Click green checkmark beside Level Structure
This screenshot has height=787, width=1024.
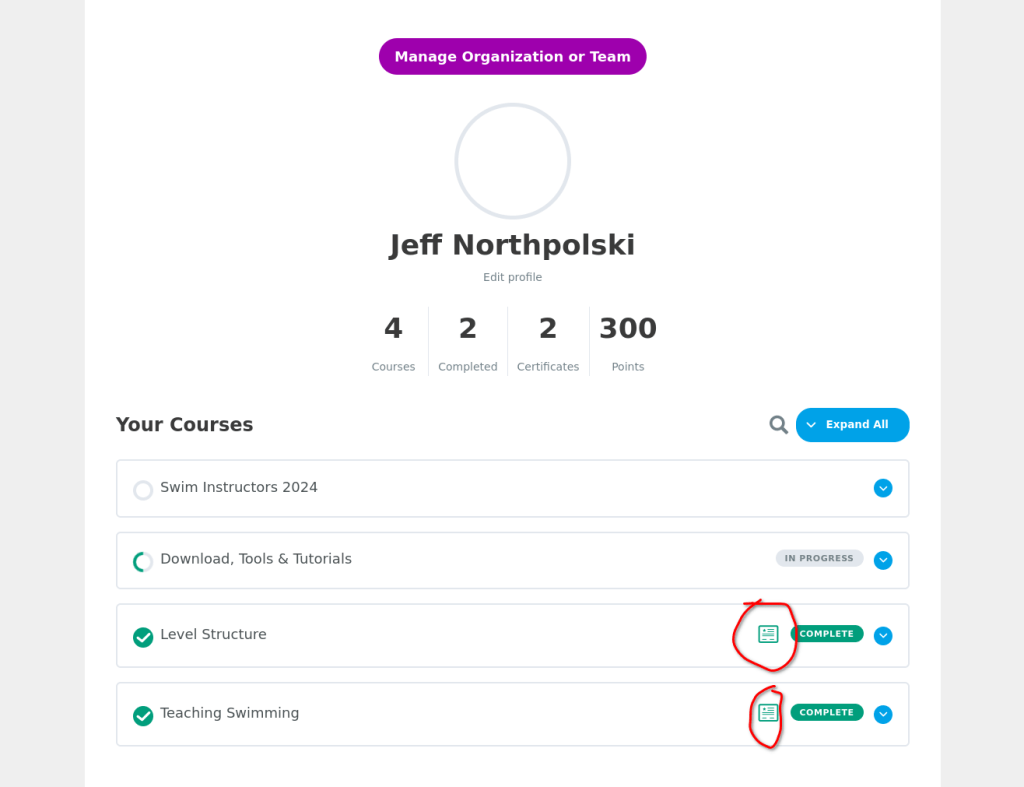tap(143, 637)
